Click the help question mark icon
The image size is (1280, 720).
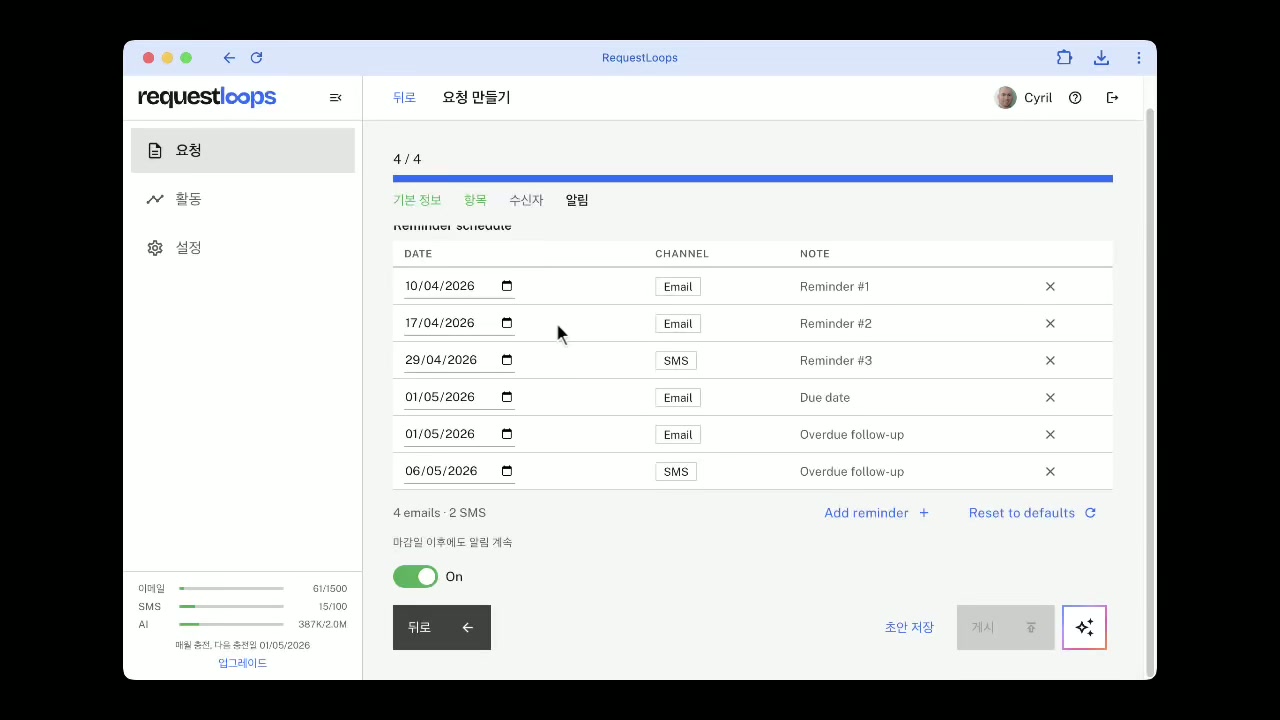1075,98
